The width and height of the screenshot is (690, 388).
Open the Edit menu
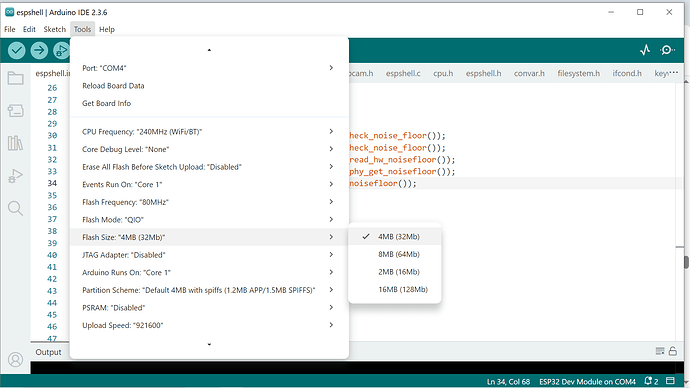[29, 29]
